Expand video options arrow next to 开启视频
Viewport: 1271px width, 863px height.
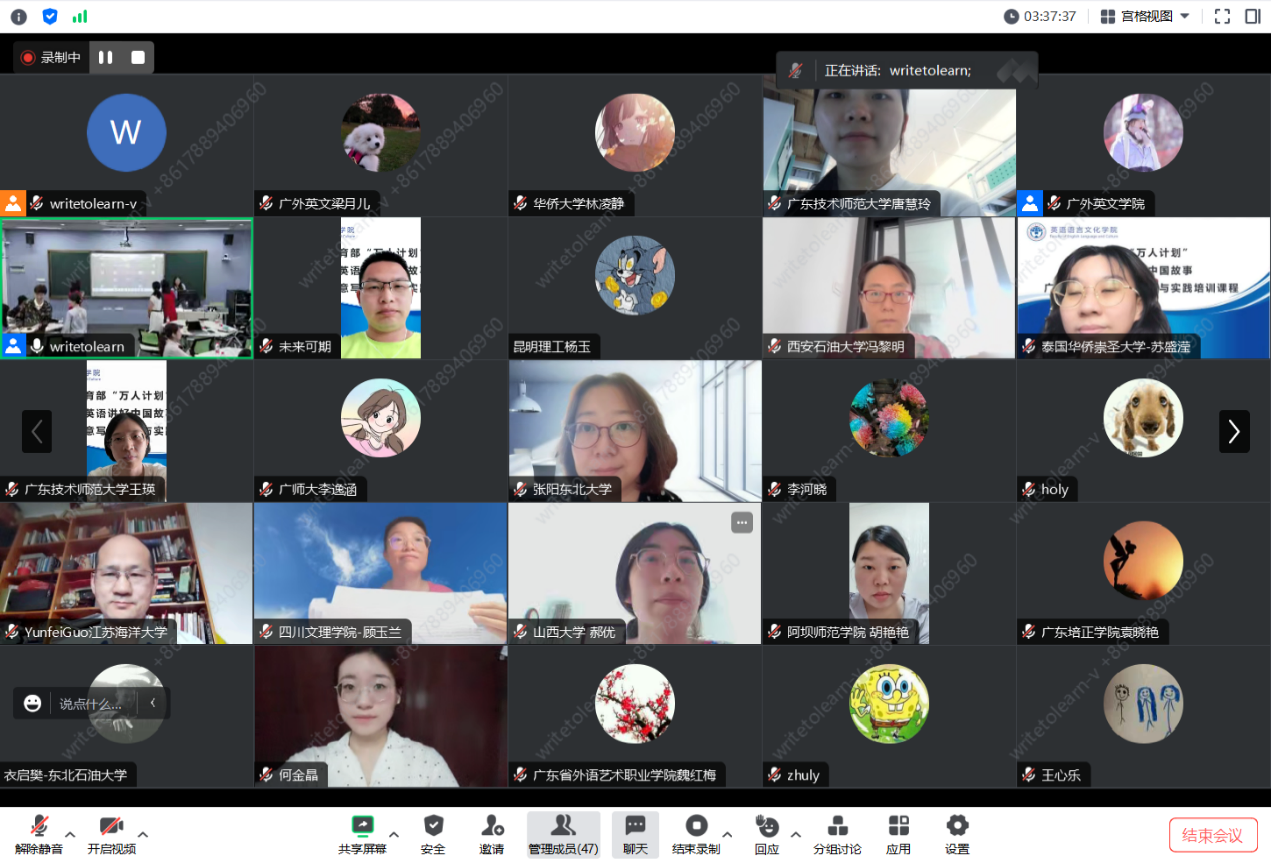click(x=143, y=834)
